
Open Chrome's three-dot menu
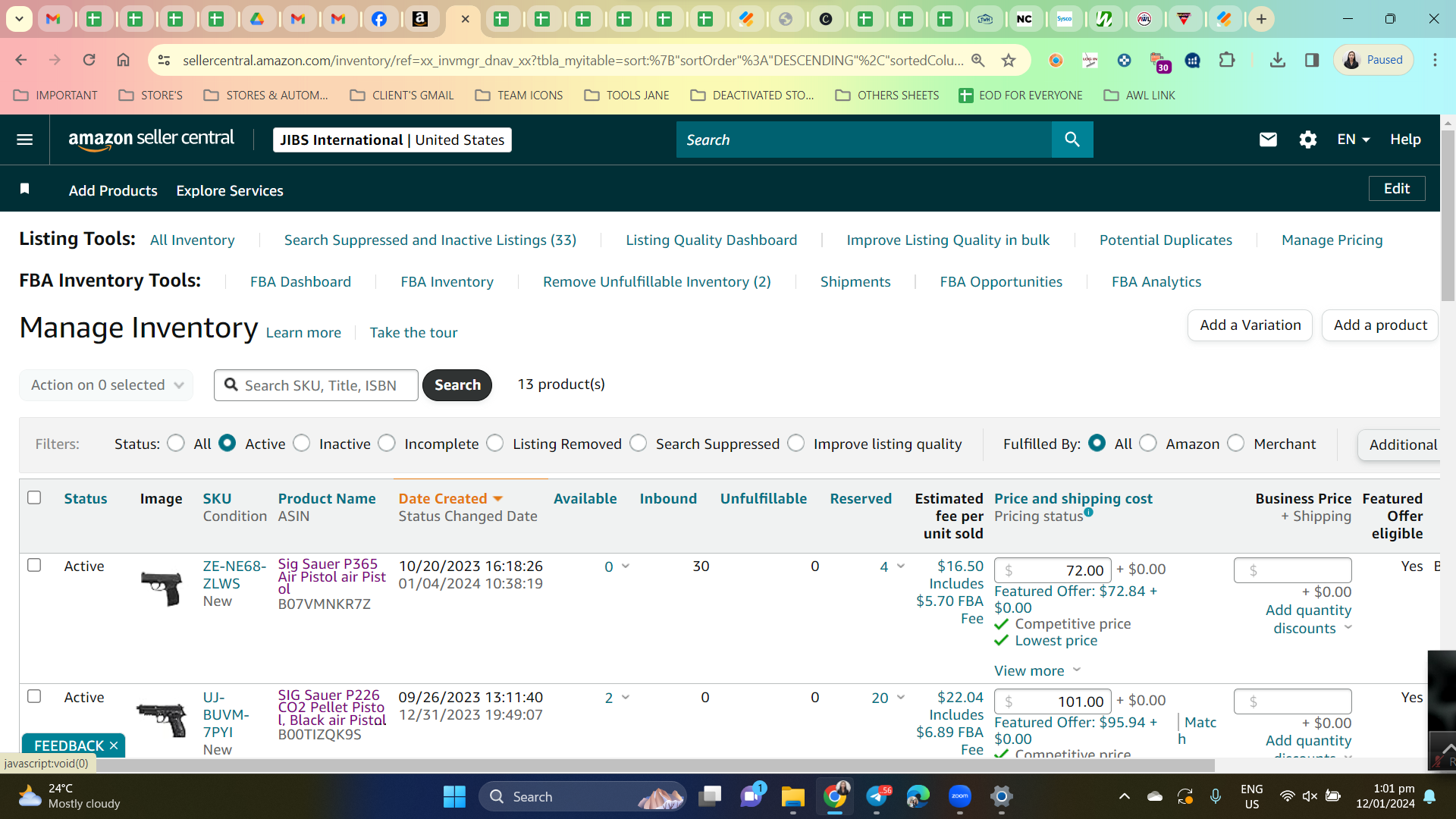(1435, 60)
